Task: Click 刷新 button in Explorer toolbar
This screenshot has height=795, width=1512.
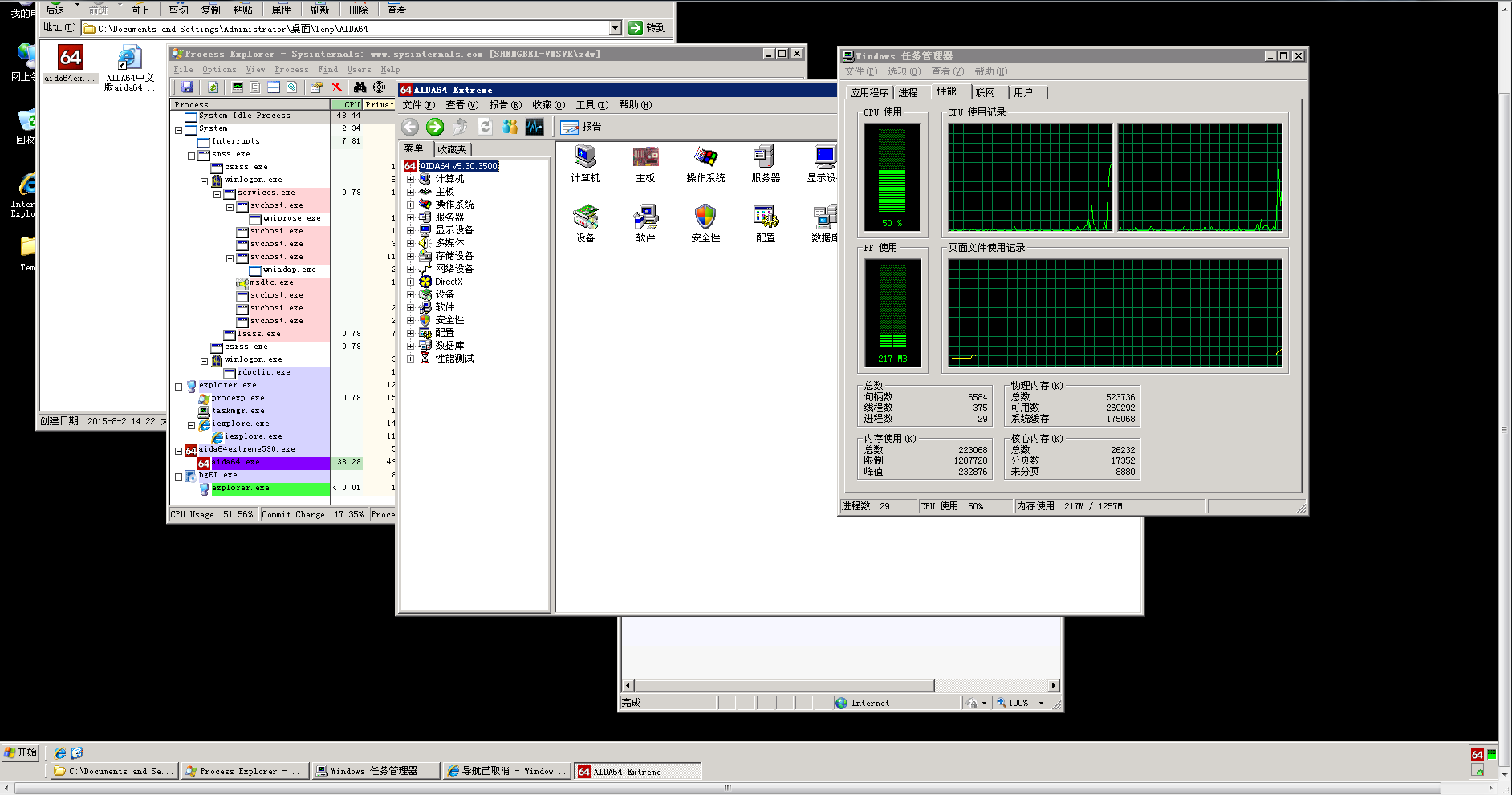Action: tap(319, 10)
